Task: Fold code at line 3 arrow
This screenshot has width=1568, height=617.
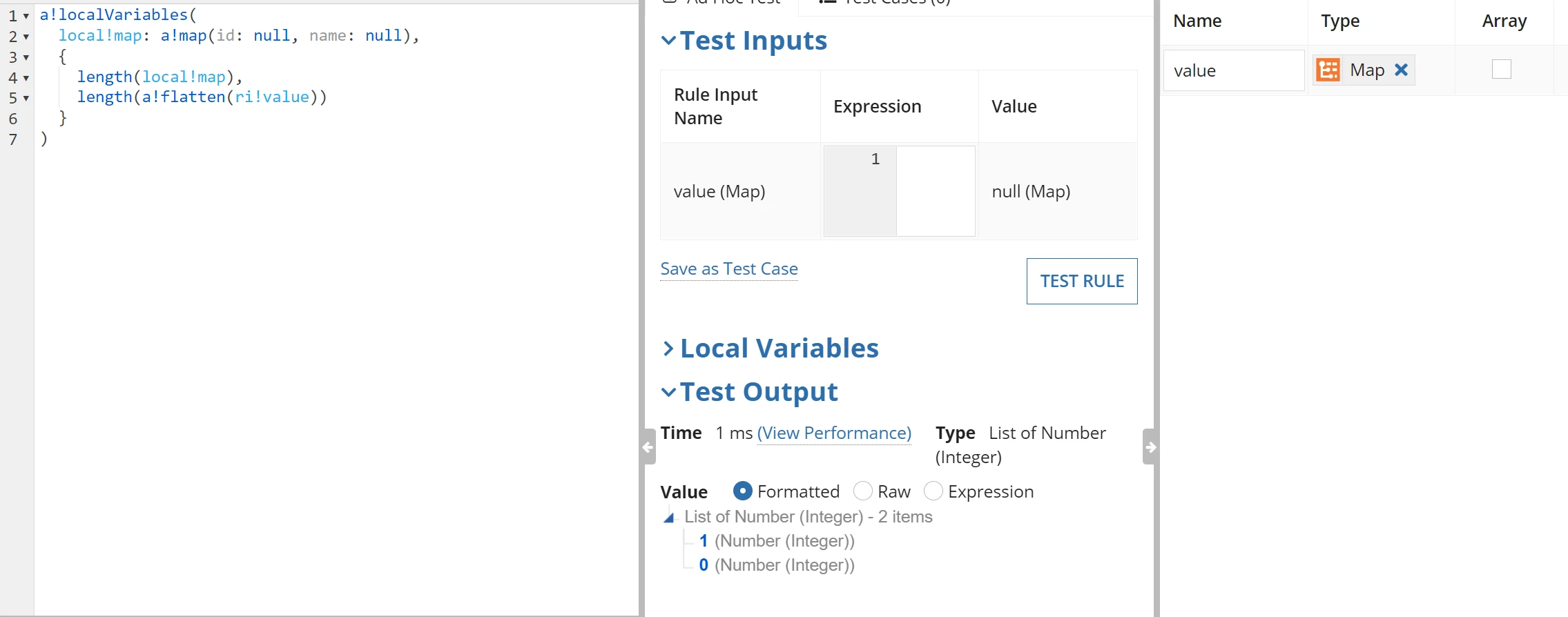Action: click(26, 57)
